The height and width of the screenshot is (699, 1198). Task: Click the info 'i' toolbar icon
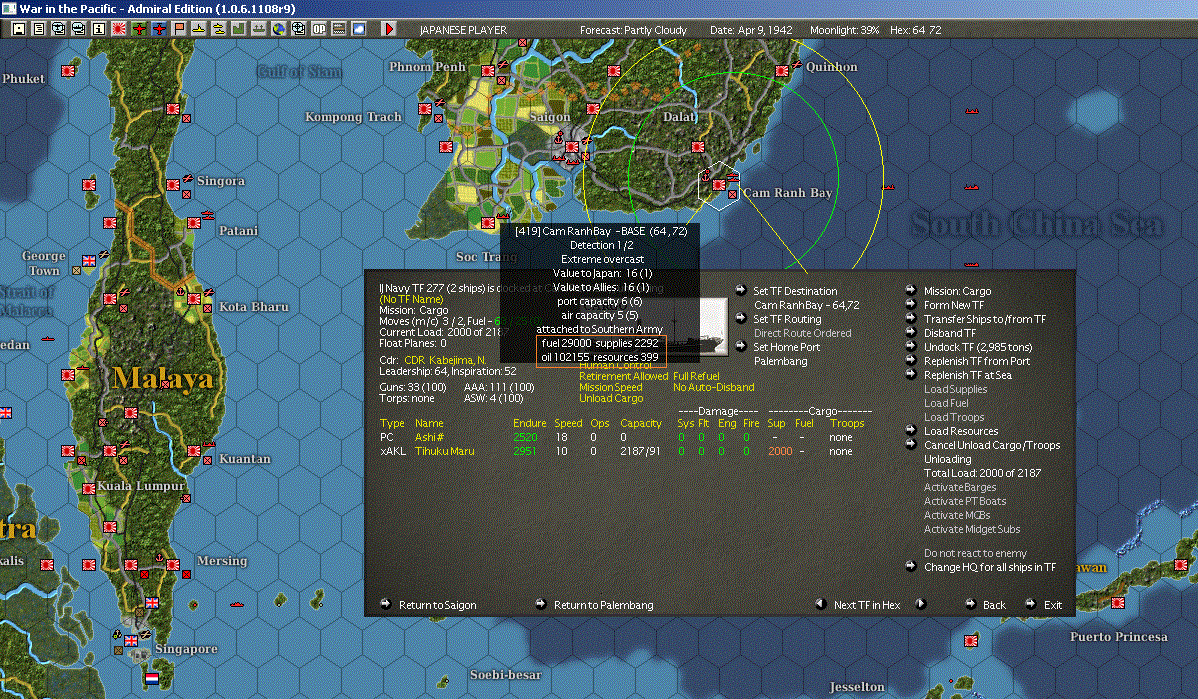(x=99, y=29)
